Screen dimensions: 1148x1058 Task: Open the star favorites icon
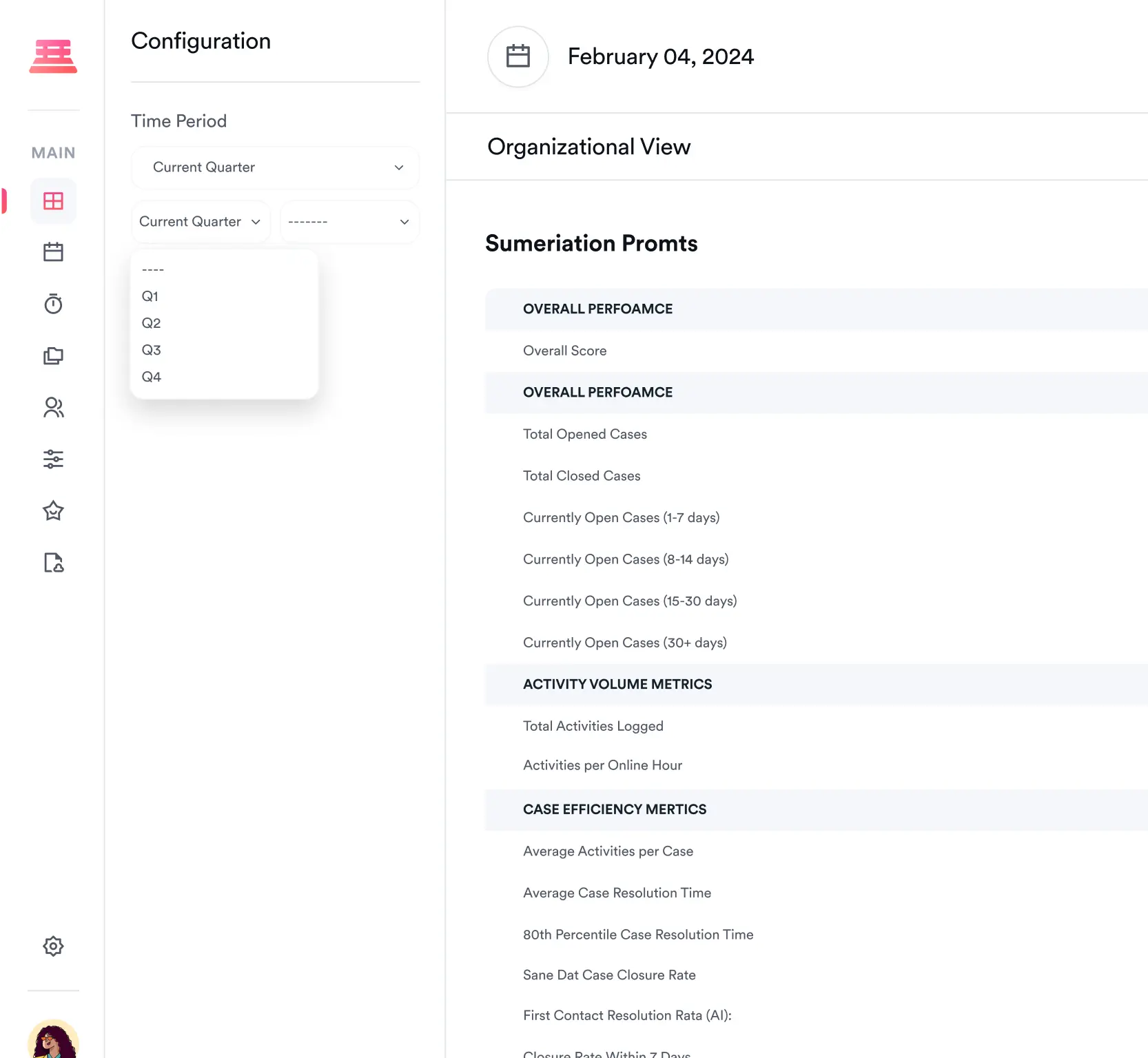coord(53,511)
